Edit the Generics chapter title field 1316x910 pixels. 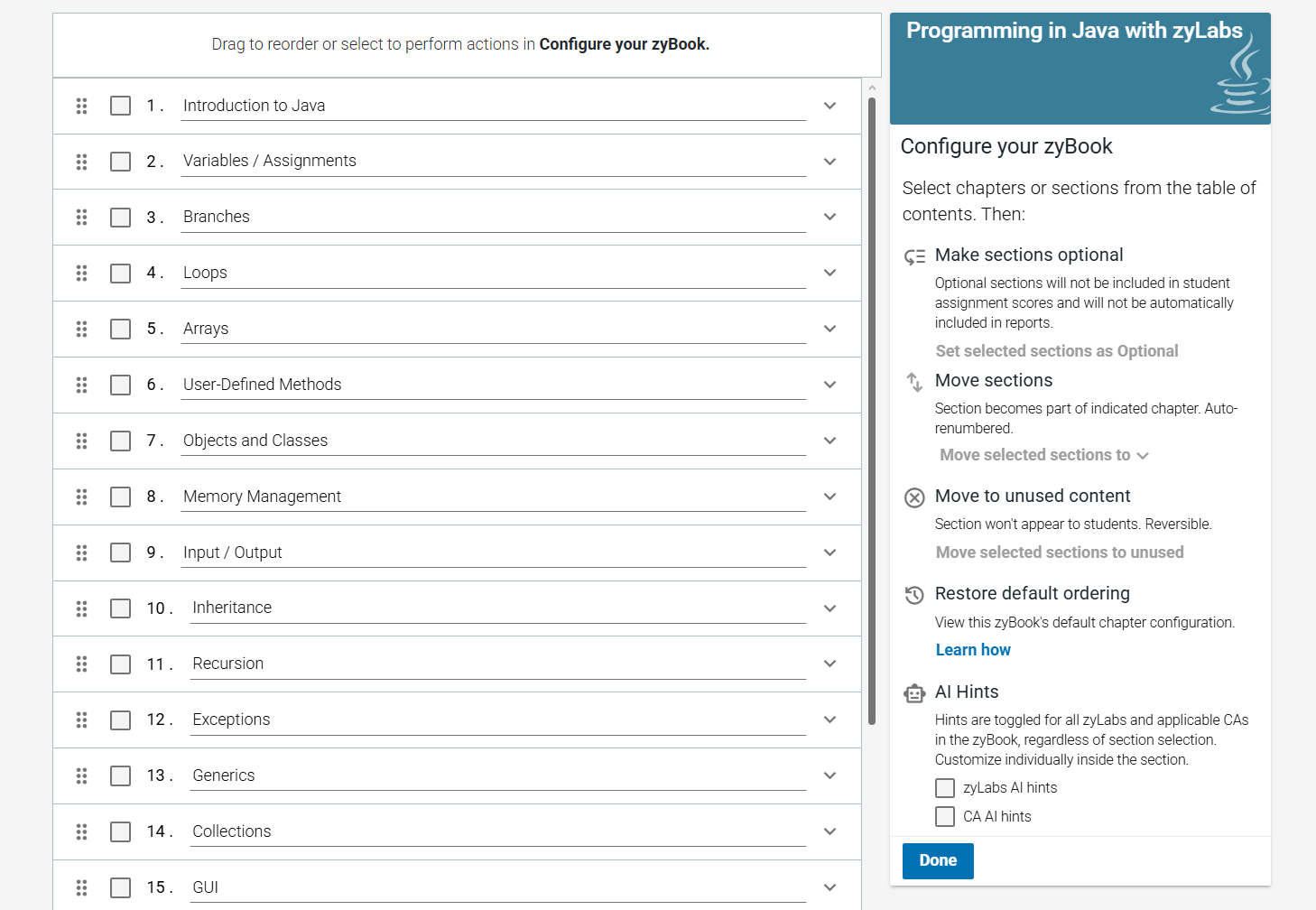tap(498, 775)
